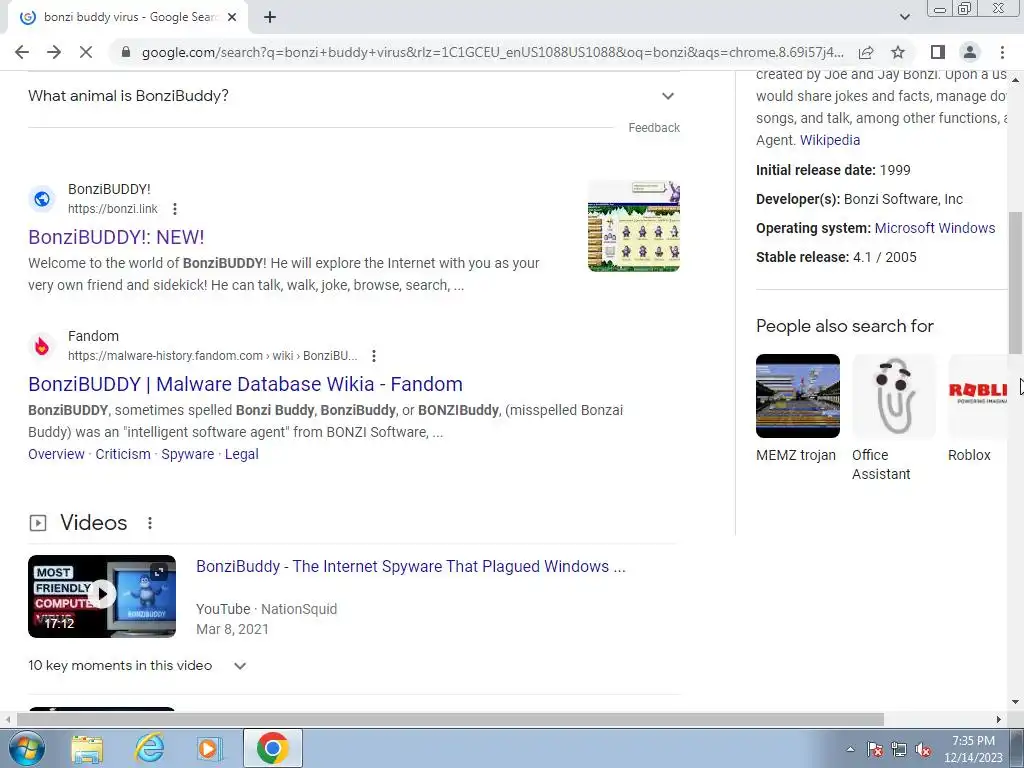Image resolution: width=1024 pixels, height=768 pixels.
Task: Click the address bar URL
Action: (492, 52)
